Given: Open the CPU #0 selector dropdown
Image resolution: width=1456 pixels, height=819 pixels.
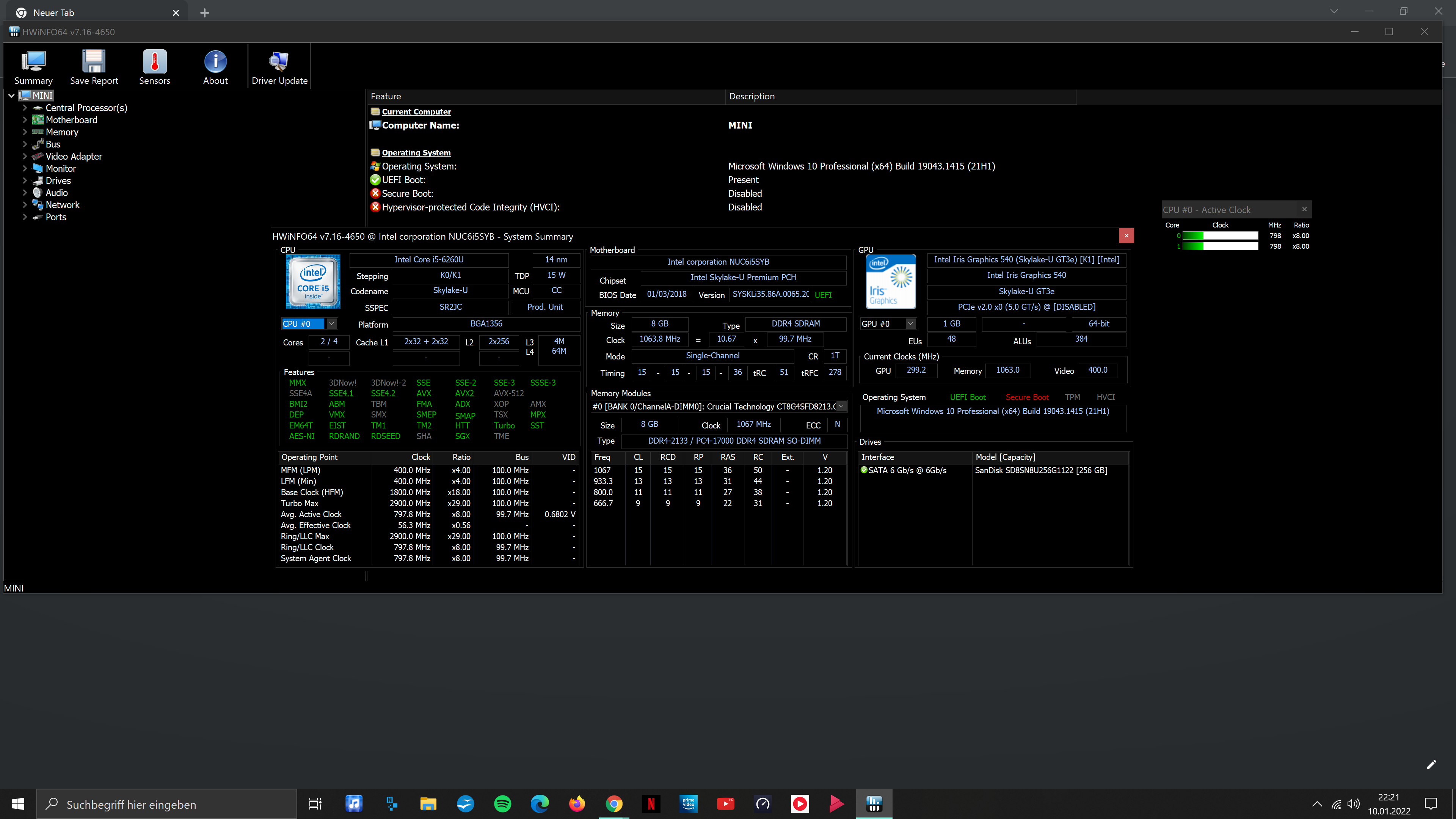Looking at the screenshot, I should [332, 324].
